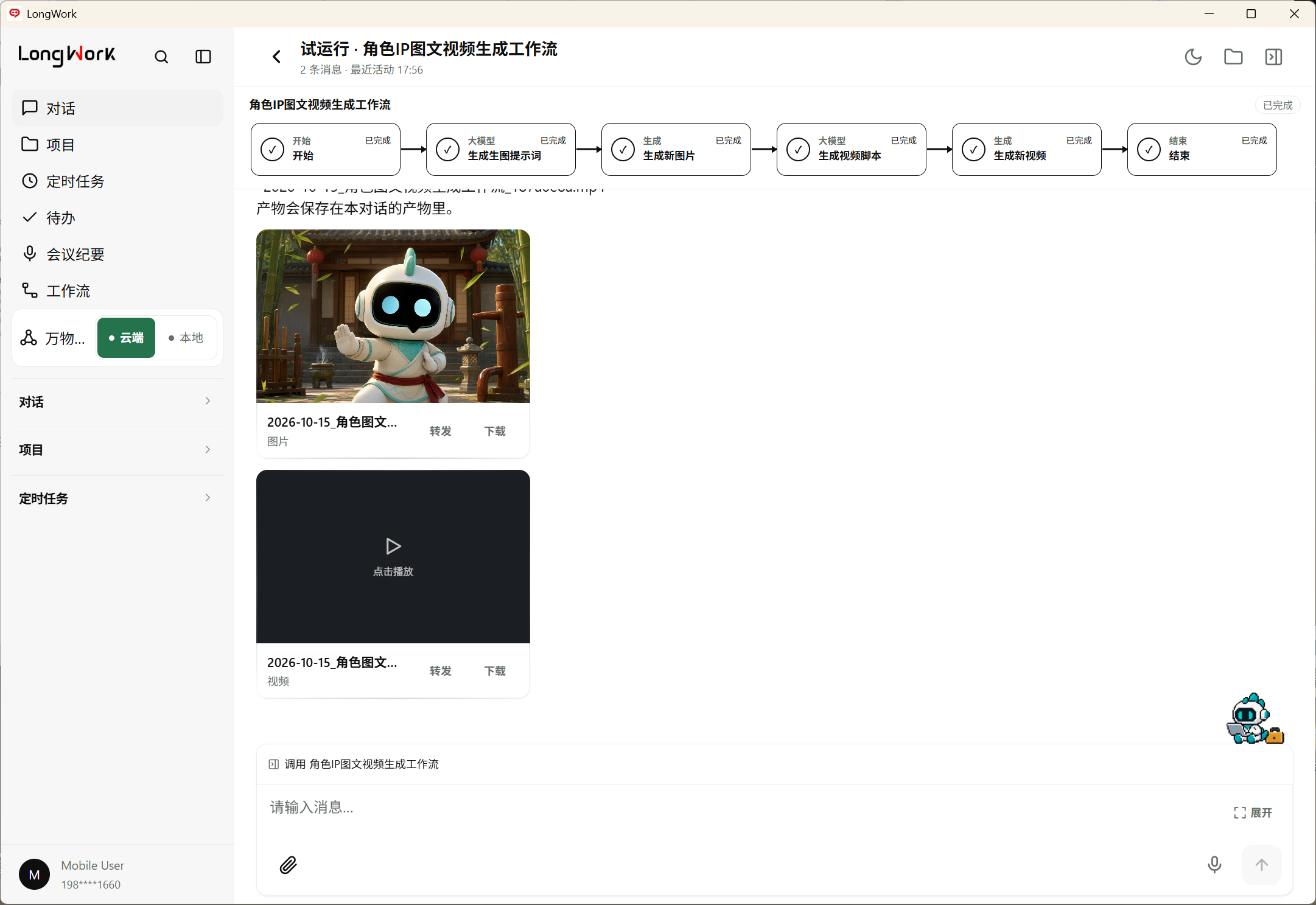Viewport: 1316px width, 905px height.
Task: Open the generated robot image thumbnail
Action: pos(393,316)
